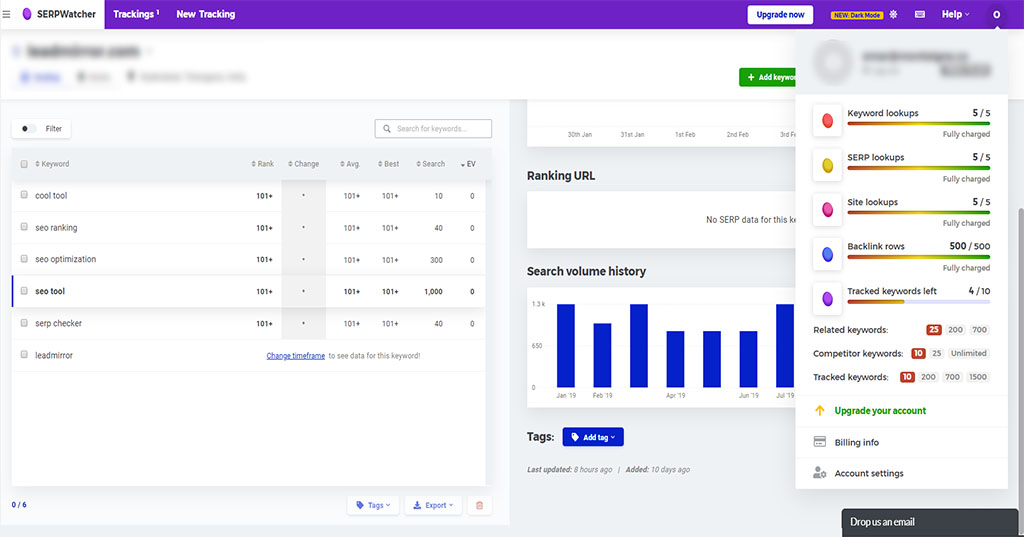
Task: Click the Jan '19 search volume bar
Action: pos(566,346)
